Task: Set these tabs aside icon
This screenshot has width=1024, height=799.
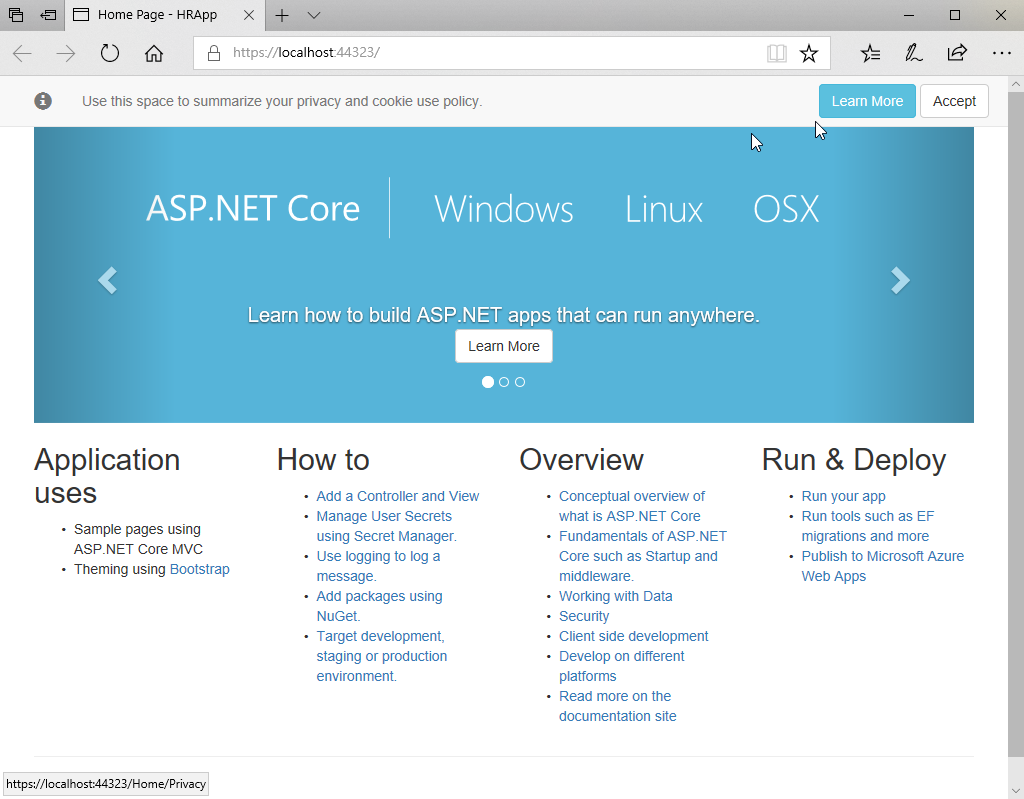Action: coord(48,15)
